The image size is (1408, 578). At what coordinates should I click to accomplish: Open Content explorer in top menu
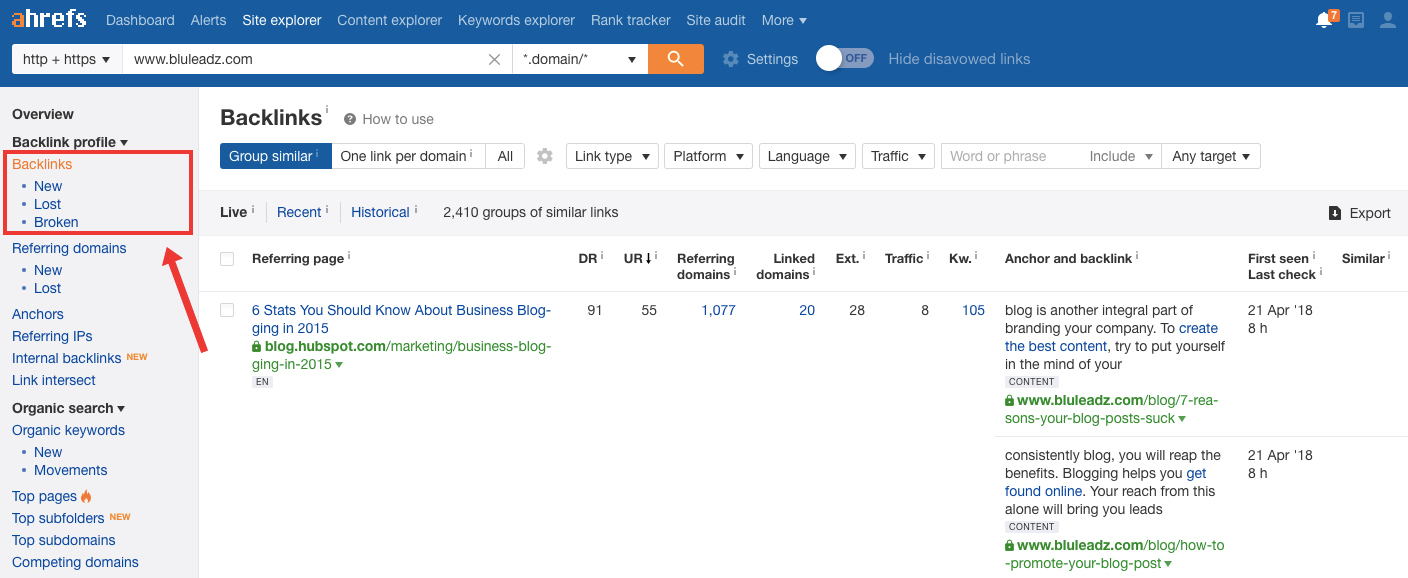390,20
